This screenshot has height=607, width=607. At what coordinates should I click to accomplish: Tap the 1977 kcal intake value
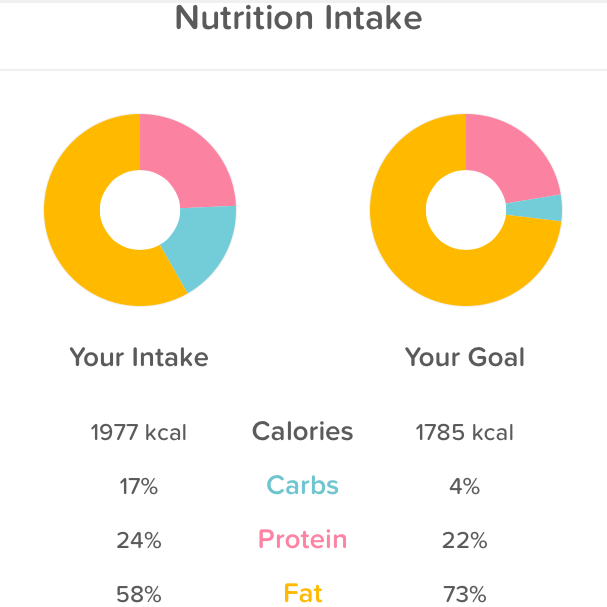139,433
